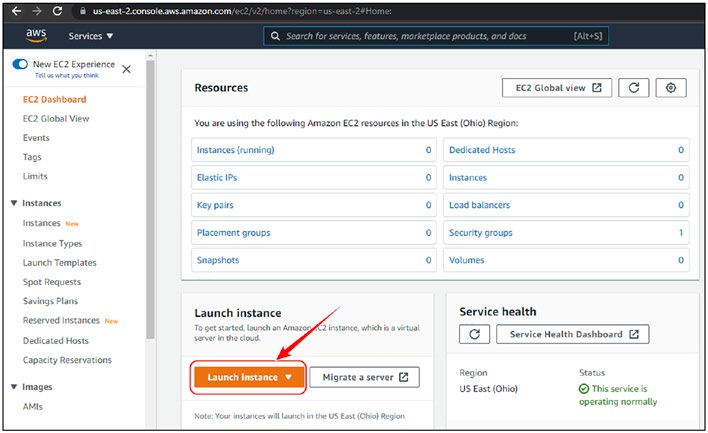The height and width of the screenshot is (433, 708).
Task: Click 'This service is operating normally' status
Action: (x=618, y=395)
